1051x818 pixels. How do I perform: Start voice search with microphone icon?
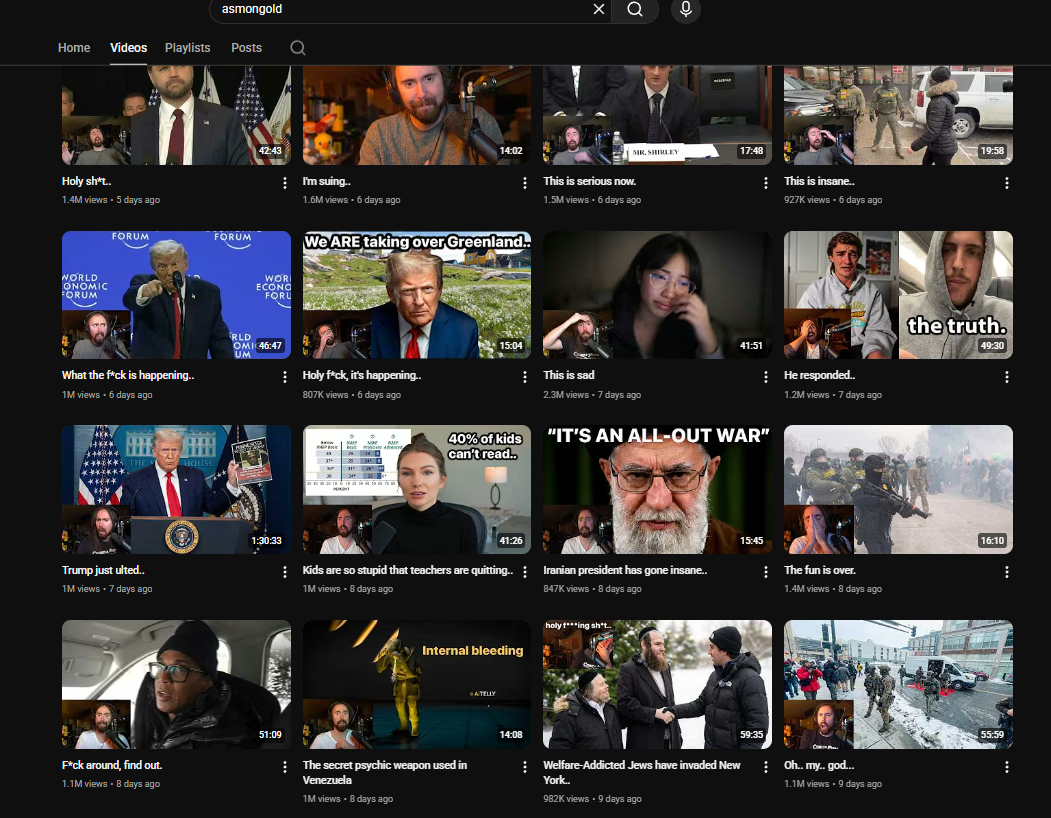click(x=686, y=9)
